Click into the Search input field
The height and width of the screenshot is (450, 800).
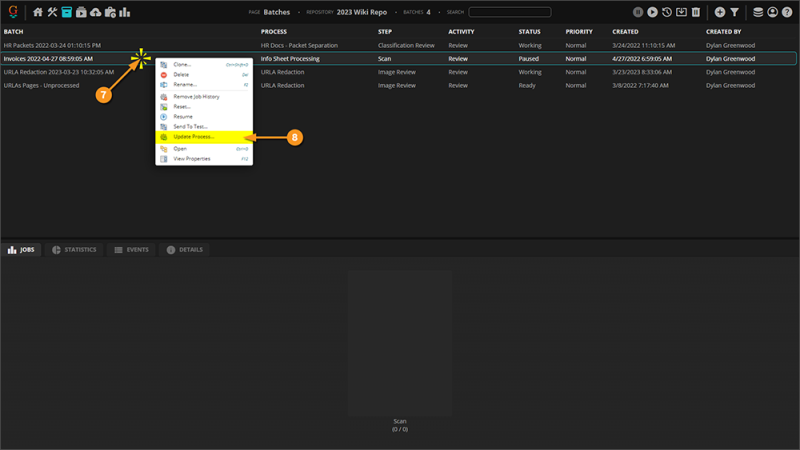point(510,12)
